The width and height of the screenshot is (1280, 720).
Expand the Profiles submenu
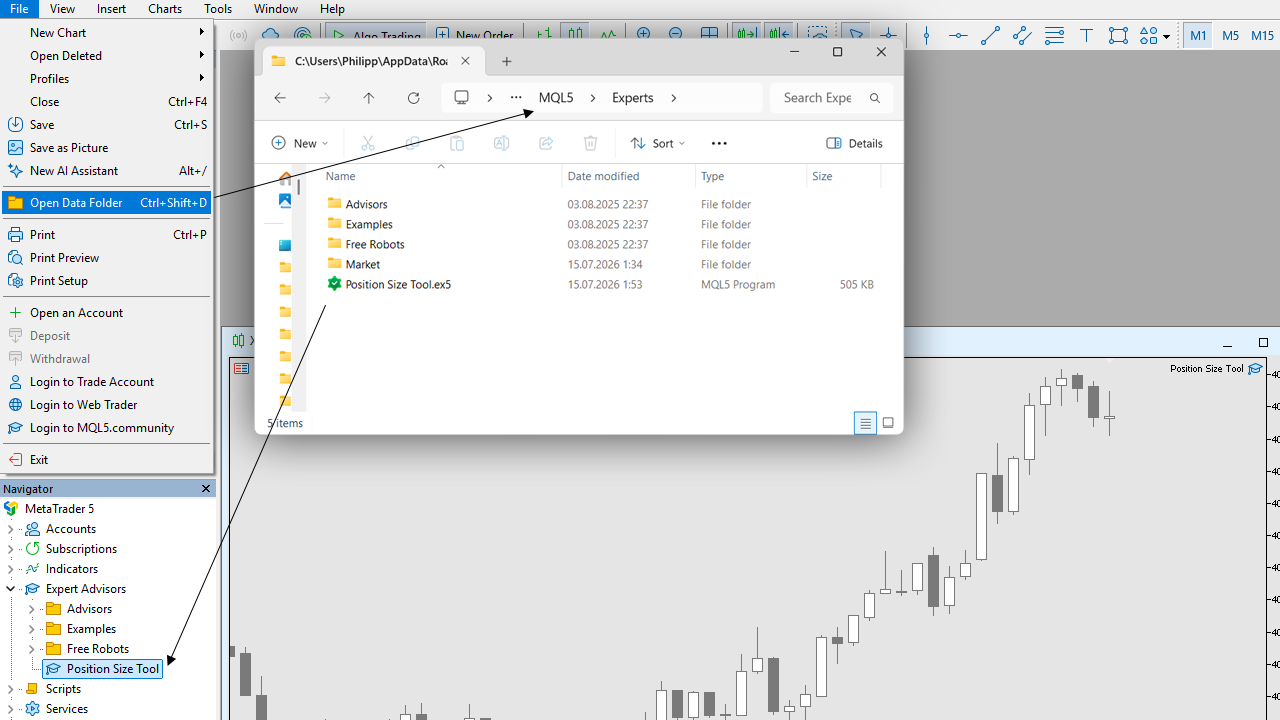pos(202,79)
